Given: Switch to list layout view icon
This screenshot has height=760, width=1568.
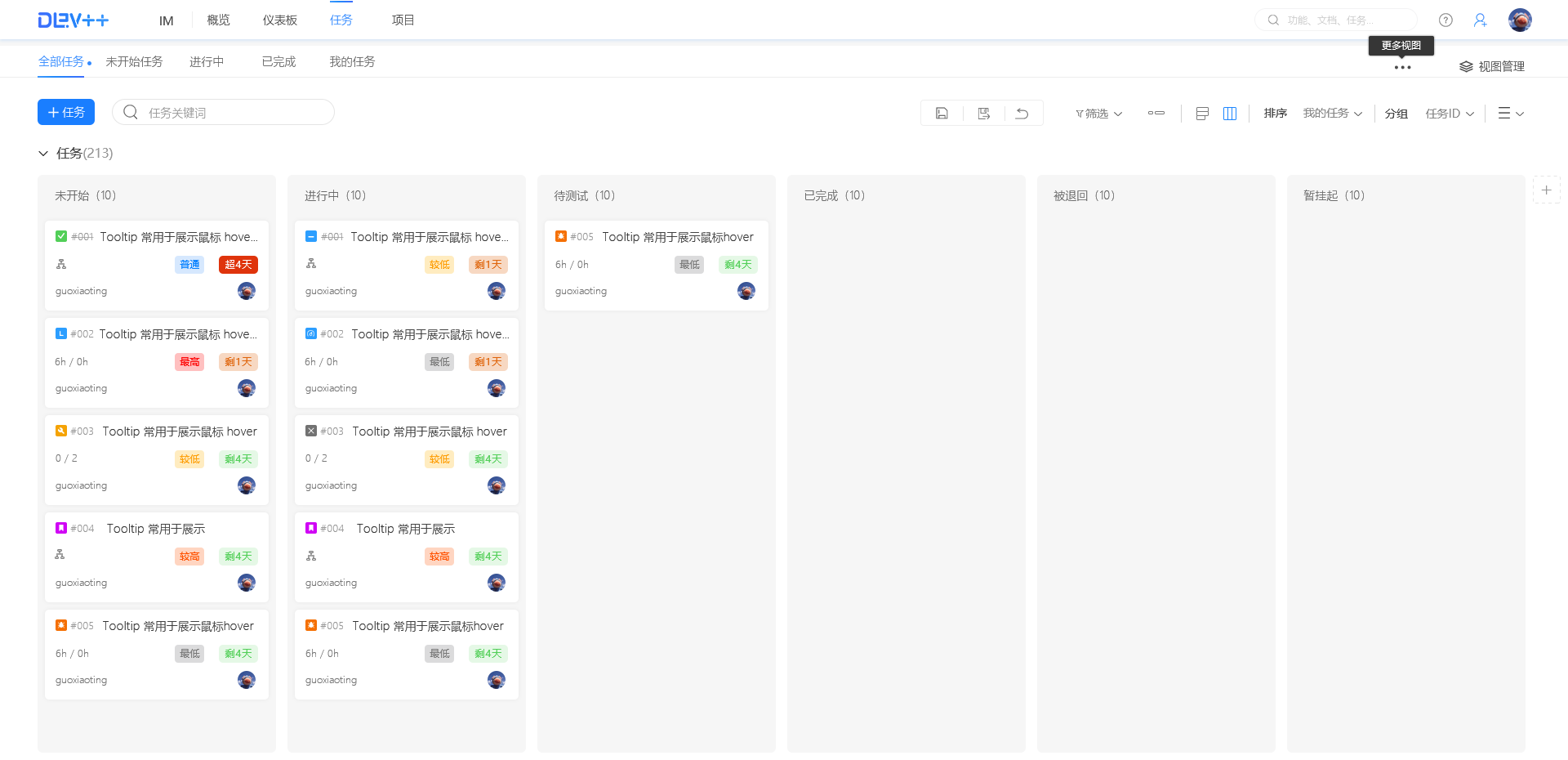Looking at the screenshot, I should [1202, 114].
